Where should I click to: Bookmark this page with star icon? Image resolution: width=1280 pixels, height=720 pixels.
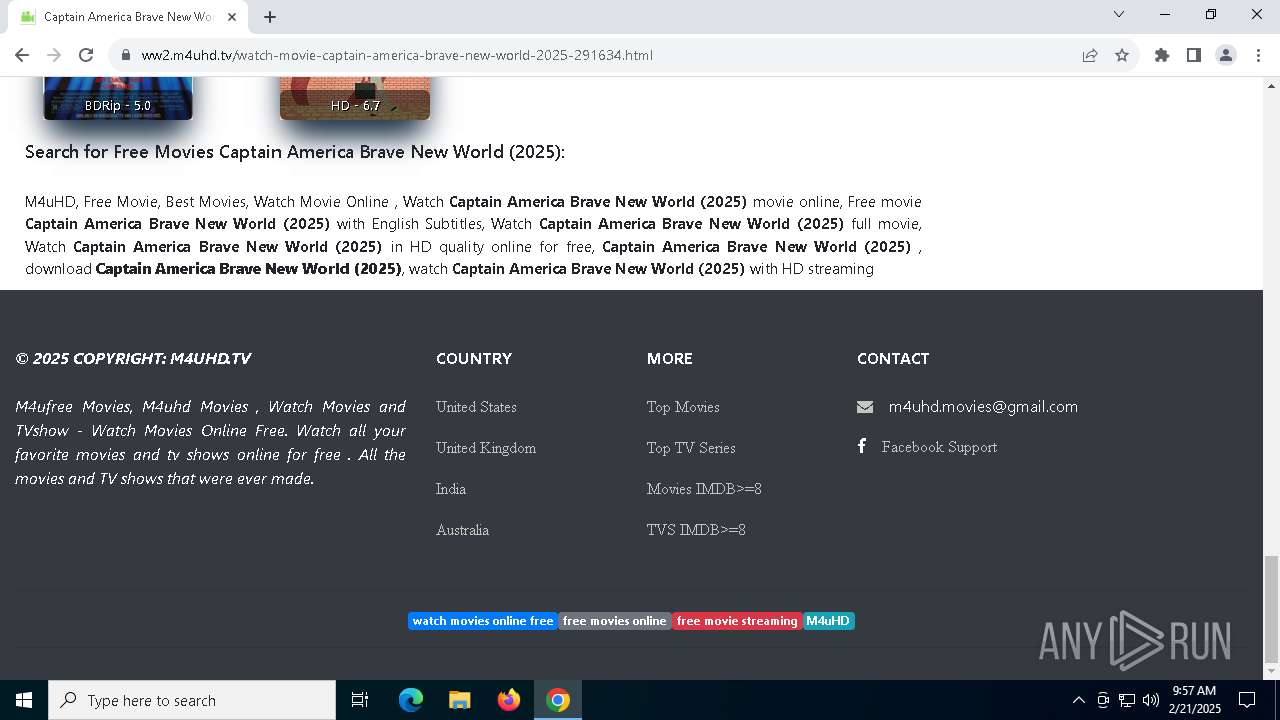click(x=1122, y=55)
